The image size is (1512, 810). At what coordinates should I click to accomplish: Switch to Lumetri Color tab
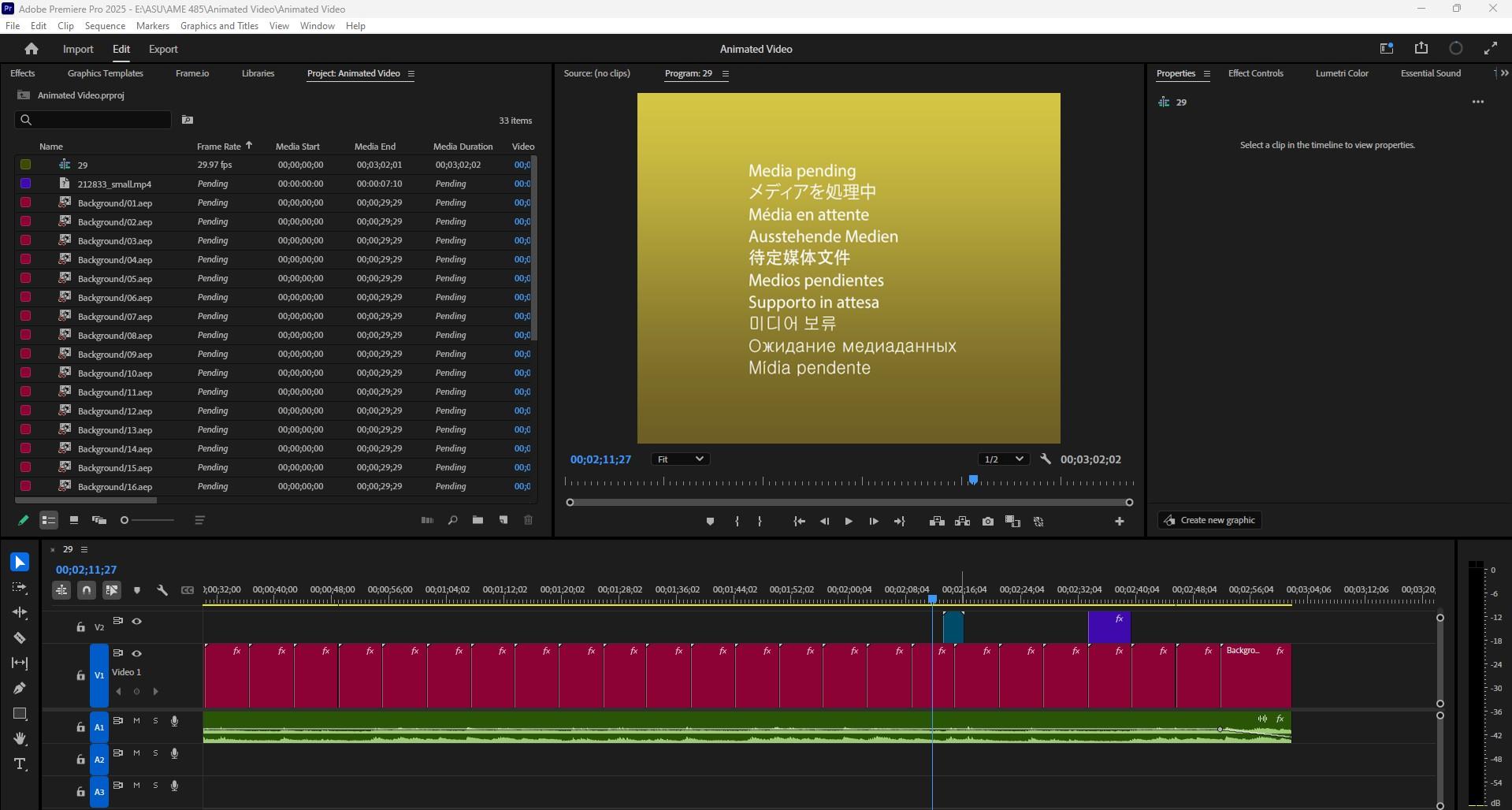pyautogui.click(x=1342, y=73)
